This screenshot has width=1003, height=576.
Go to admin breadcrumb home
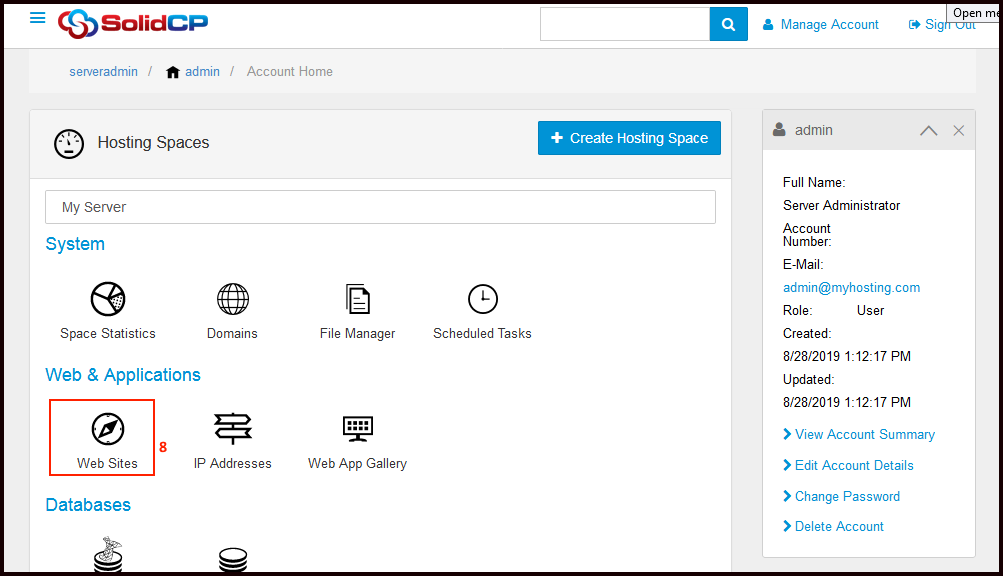point(202,72)
